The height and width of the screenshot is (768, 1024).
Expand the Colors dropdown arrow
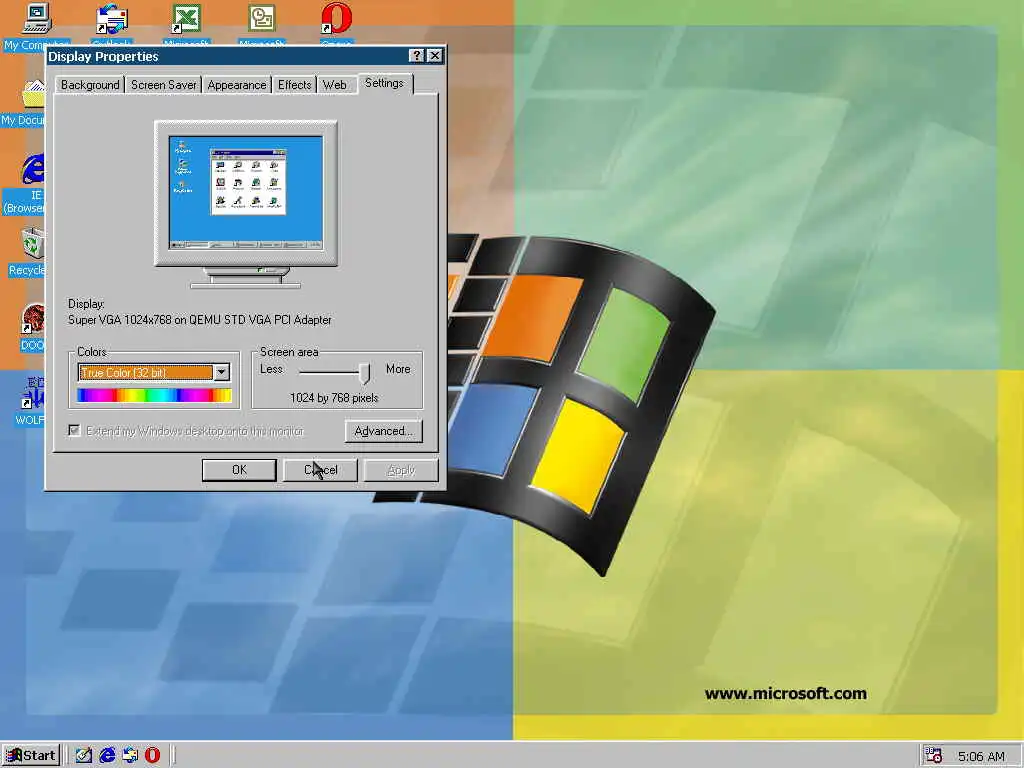coord(222,372)
